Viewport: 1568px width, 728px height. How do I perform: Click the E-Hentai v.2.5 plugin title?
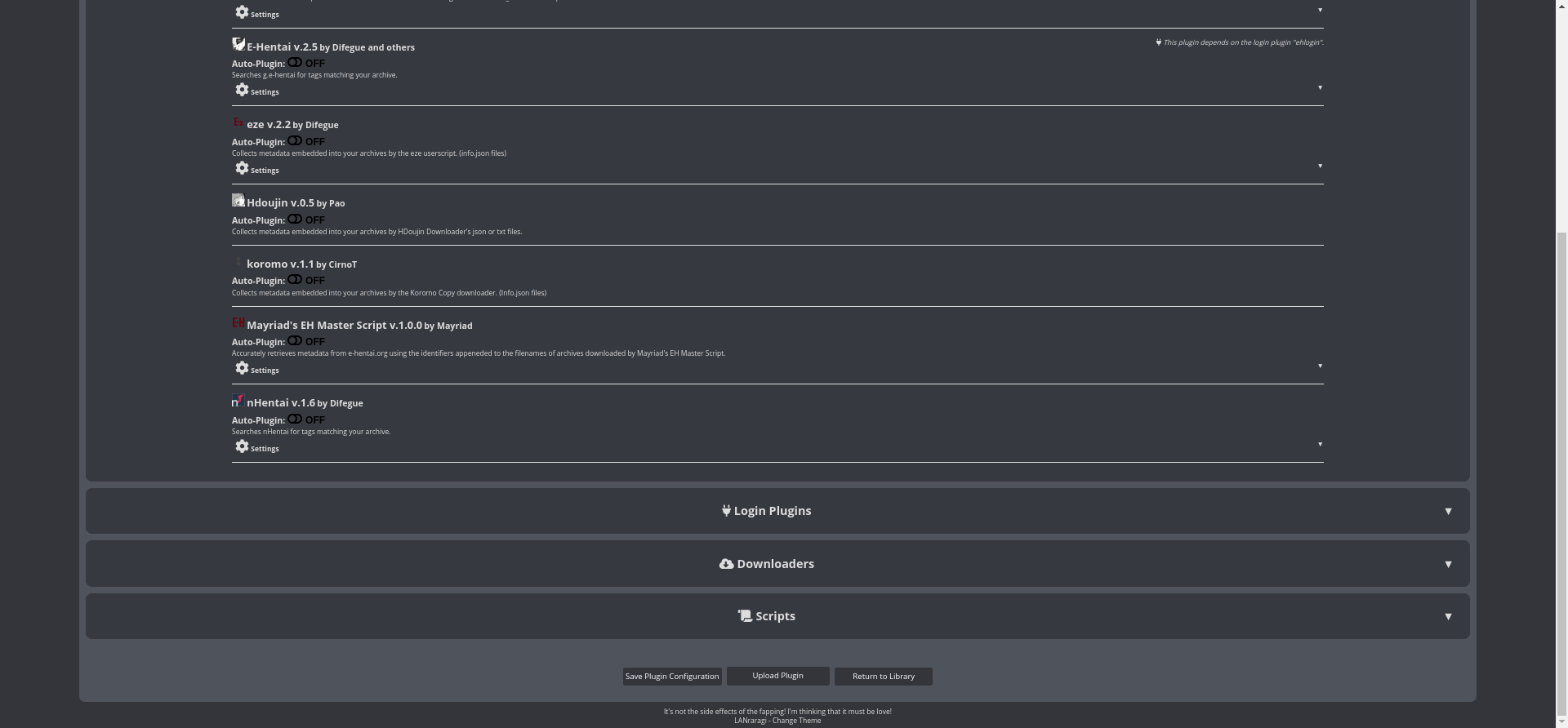[x=282, y=47]
